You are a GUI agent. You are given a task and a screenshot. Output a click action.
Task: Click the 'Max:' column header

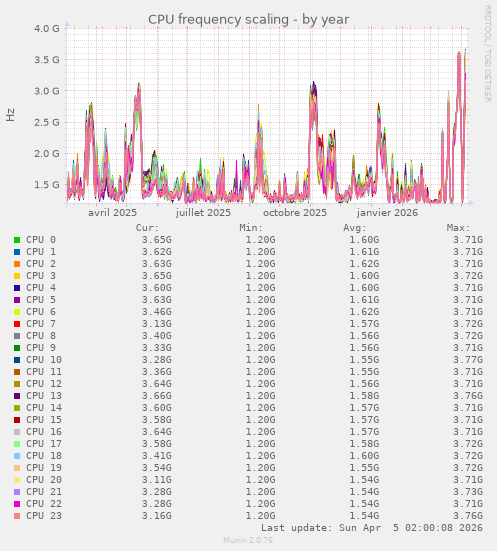coord(459,228)
